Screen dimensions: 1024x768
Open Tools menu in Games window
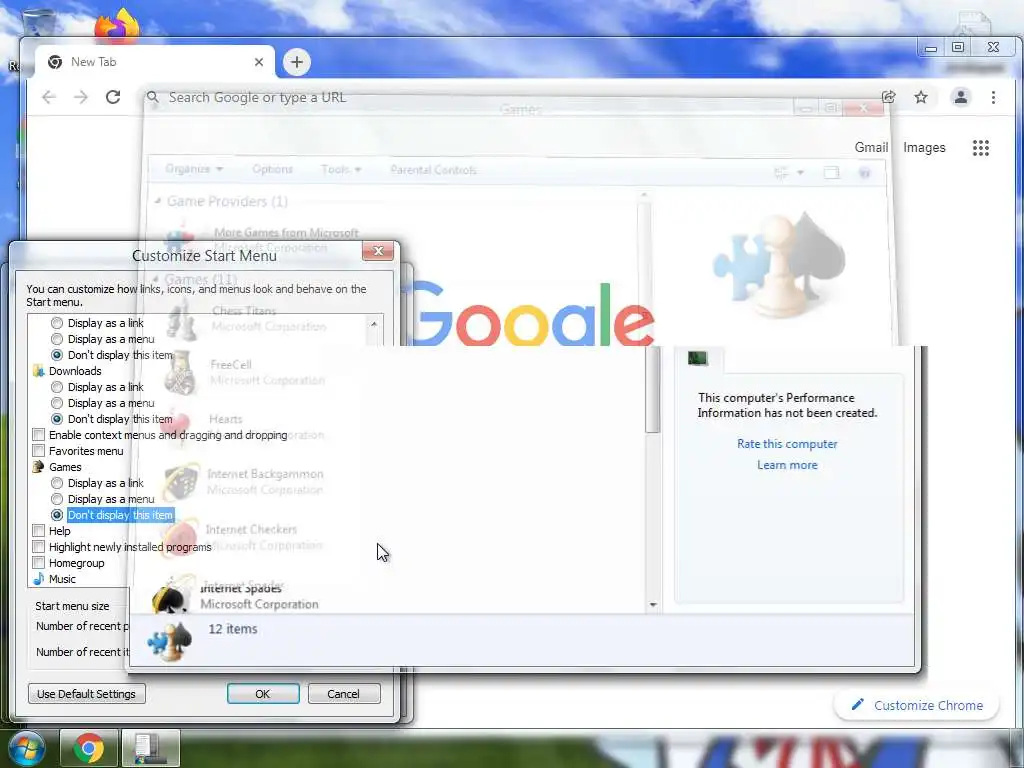(x=341, y=169)
